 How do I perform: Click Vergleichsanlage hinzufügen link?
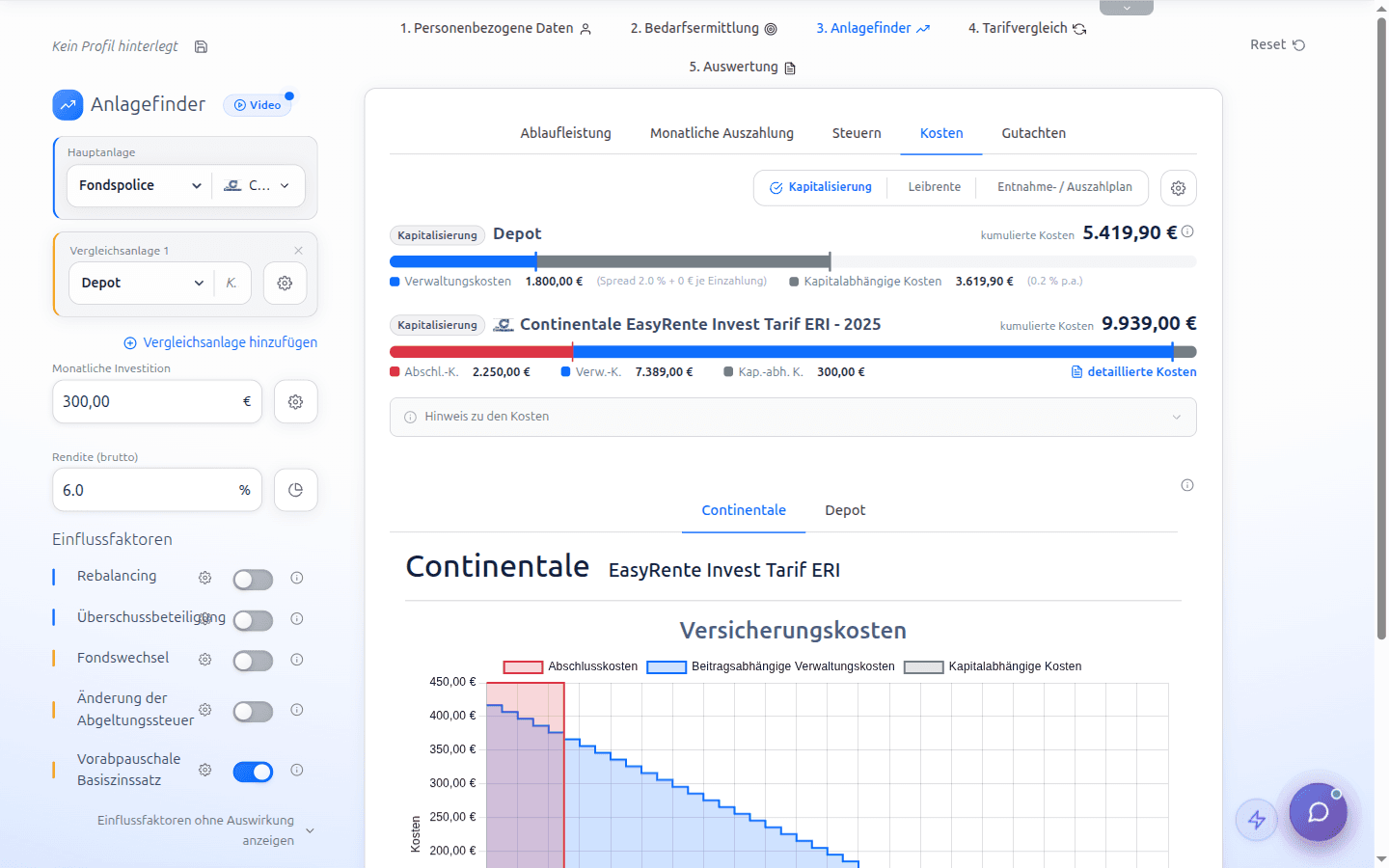pyautogui.click(x=221, y=342)
